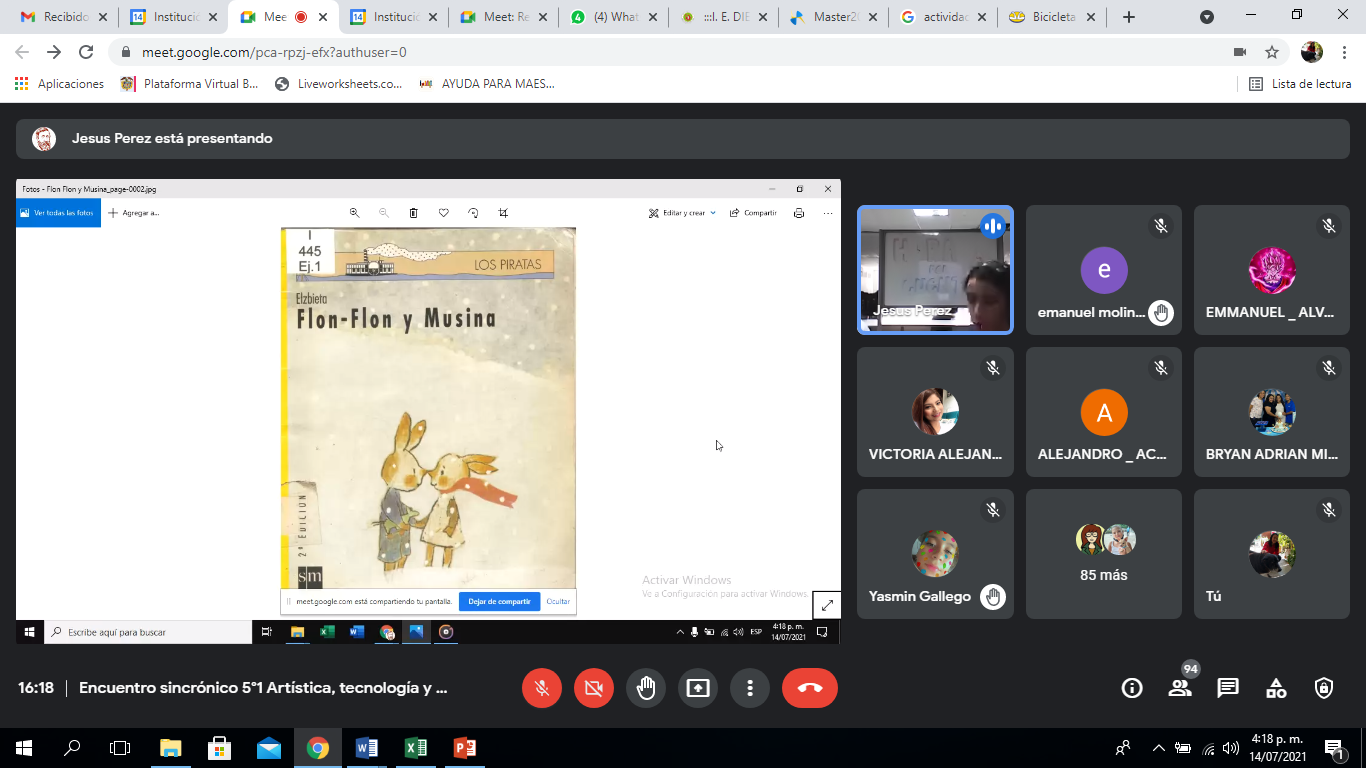The height and width of the screenshot is (768, 1366).
Task: Zoom in with the magnifier plus icon
Action: [x=354, y=213]
